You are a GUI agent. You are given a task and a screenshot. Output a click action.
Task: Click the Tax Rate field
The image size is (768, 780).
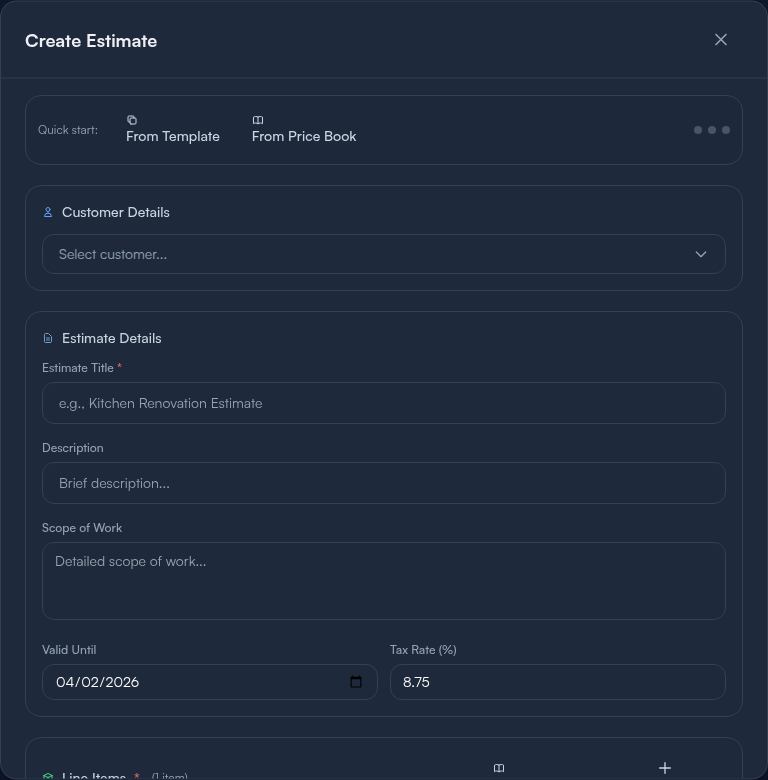pos(557,682)
